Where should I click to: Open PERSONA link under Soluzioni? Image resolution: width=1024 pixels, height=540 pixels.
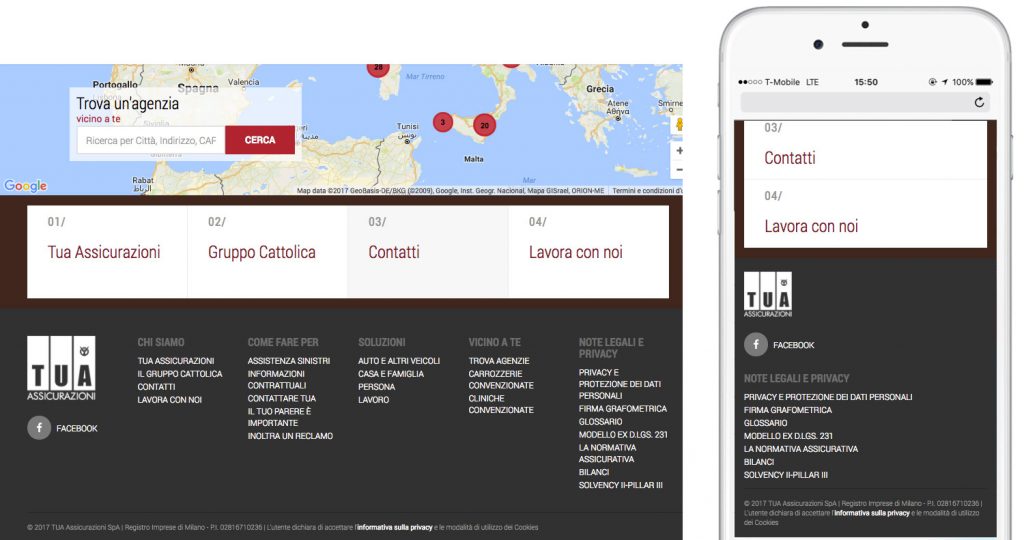coord(376,387)
